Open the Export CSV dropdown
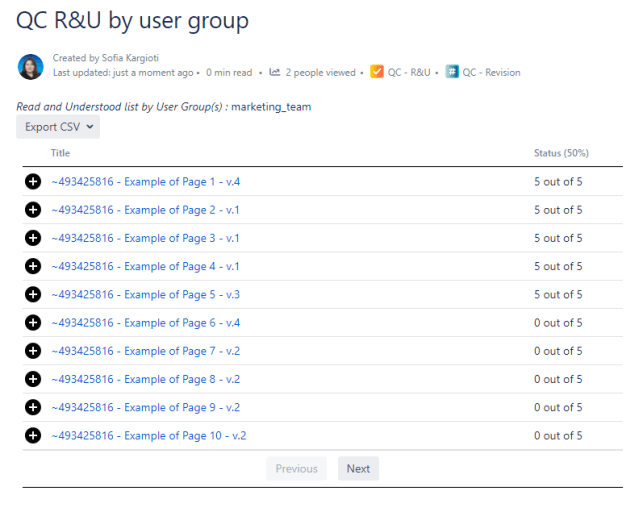 coord(58,127)
